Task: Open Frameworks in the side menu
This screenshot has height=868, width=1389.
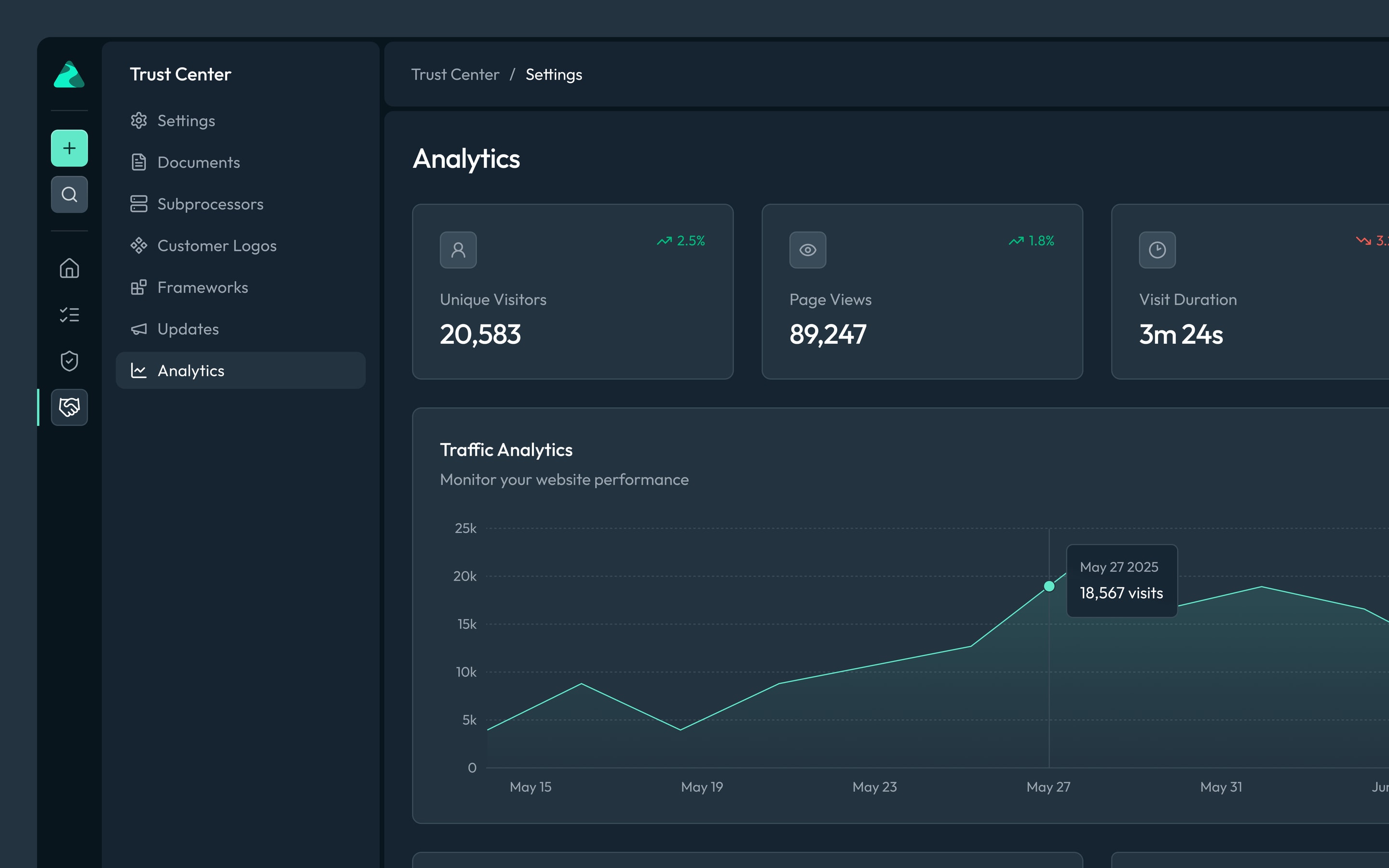Action: [241, 287]
